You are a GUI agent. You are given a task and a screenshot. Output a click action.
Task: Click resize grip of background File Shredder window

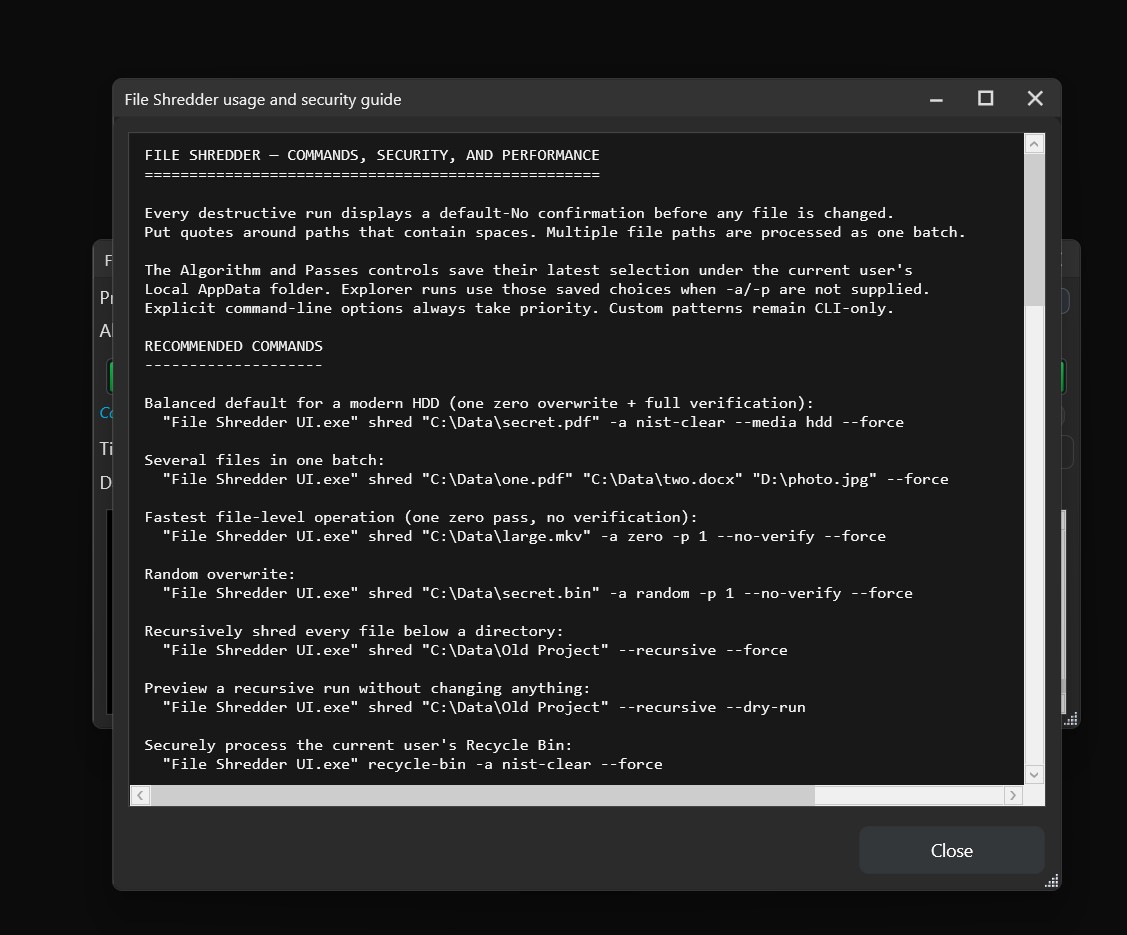1070,719
